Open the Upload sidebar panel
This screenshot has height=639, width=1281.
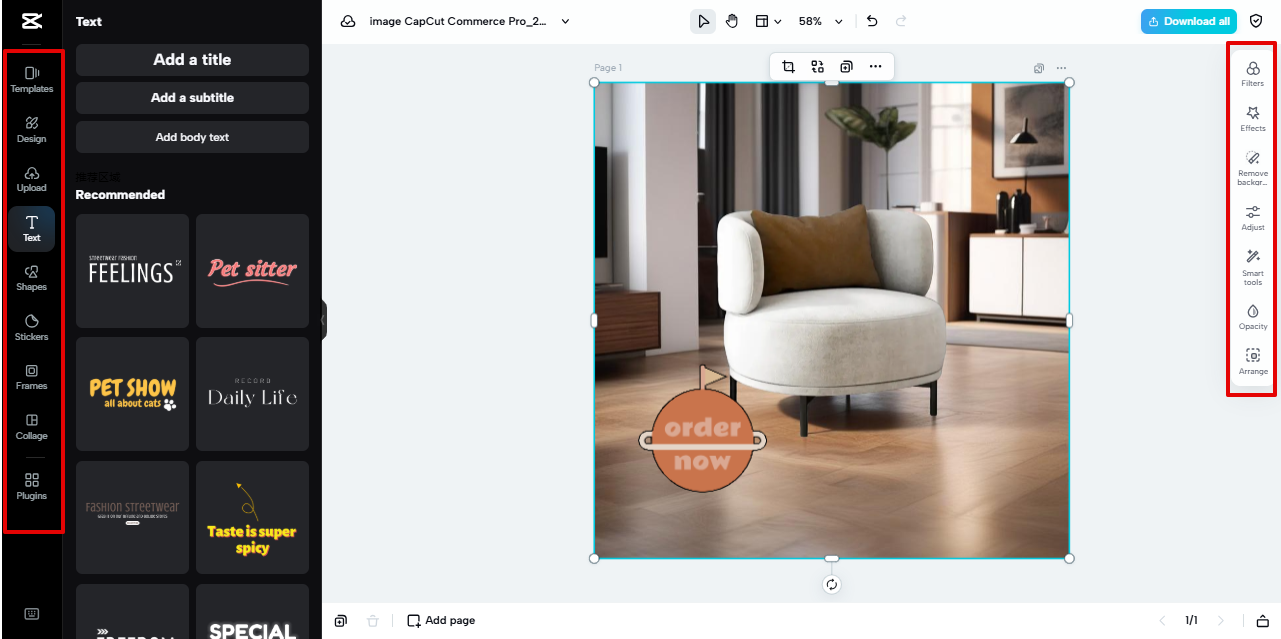(x=31, y=179)
